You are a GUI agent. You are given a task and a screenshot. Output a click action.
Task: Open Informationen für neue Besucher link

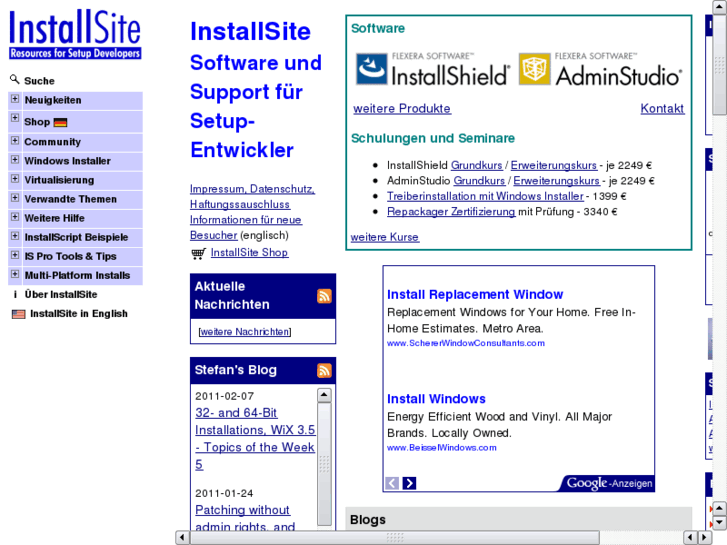tap(246, 227)
